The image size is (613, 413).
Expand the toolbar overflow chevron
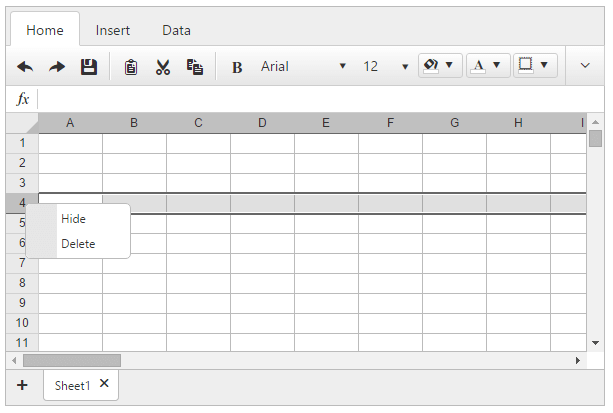[586, 67]
